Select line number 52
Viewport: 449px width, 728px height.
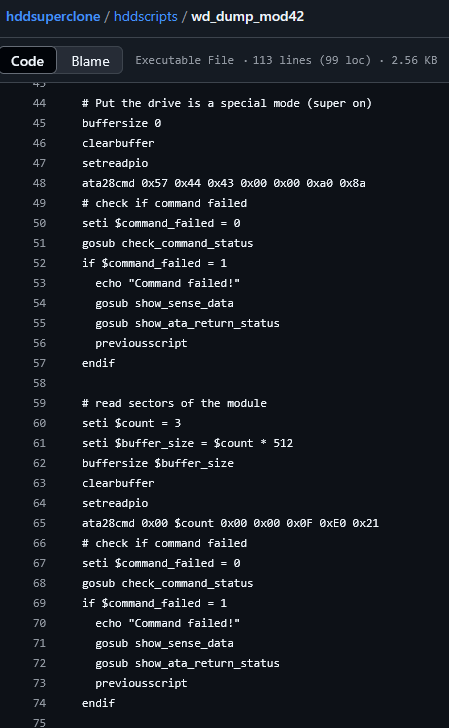[39, 263]
